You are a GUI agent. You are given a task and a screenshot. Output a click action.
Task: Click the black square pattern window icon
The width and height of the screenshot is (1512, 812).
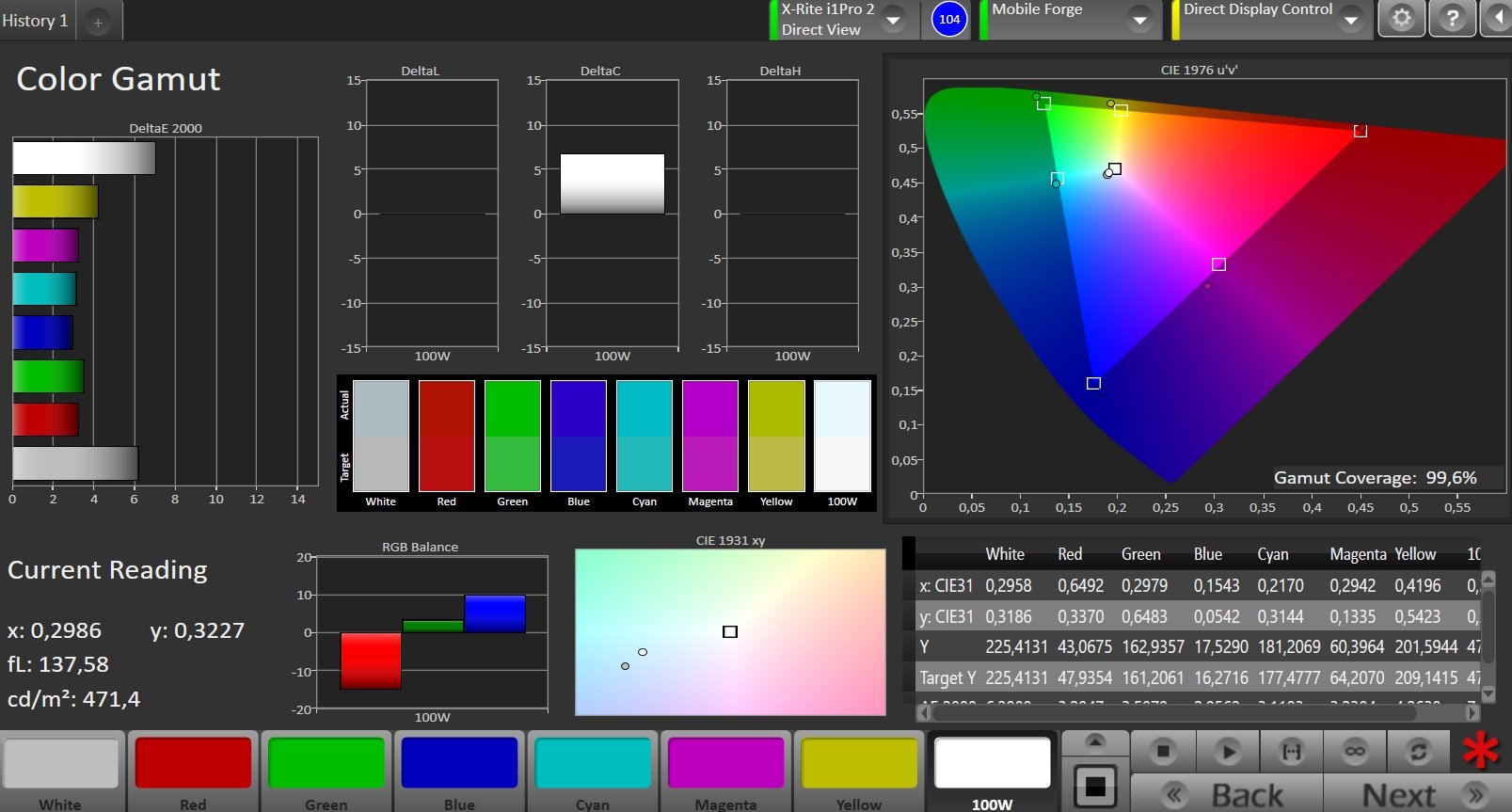click(1095, 786)
